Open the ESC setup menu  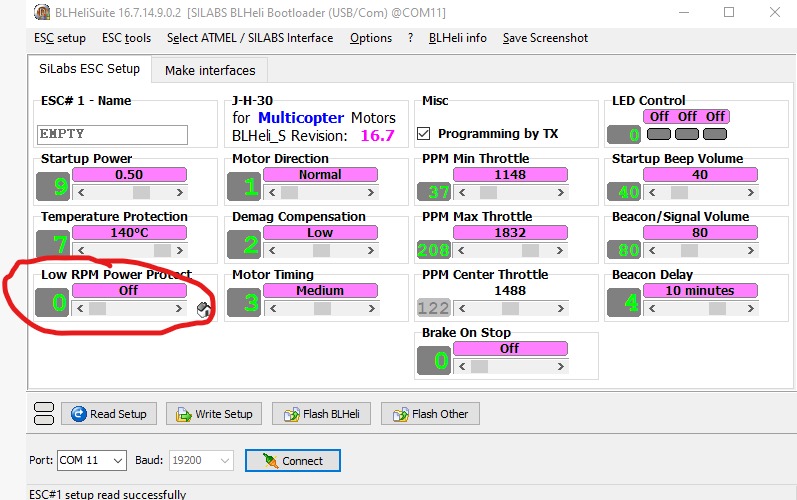click(x=60, y=38)
